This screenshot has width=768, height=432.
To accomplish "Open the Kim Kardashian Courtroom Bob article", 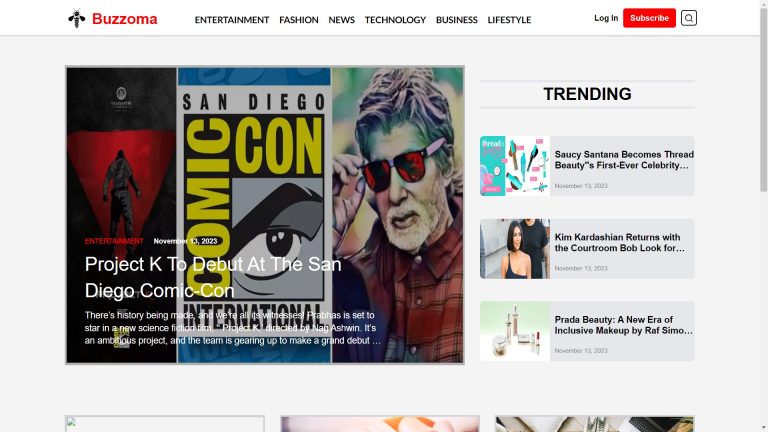I will pyautogui.click(x=619, y=243).
